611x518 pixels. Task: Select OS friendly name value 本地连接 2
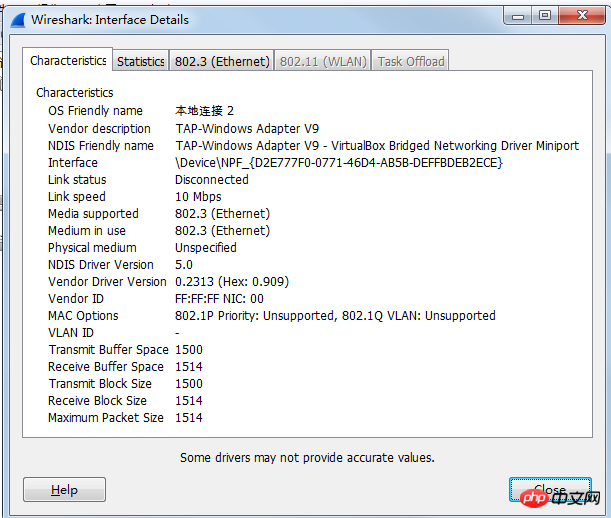[204, 111]
